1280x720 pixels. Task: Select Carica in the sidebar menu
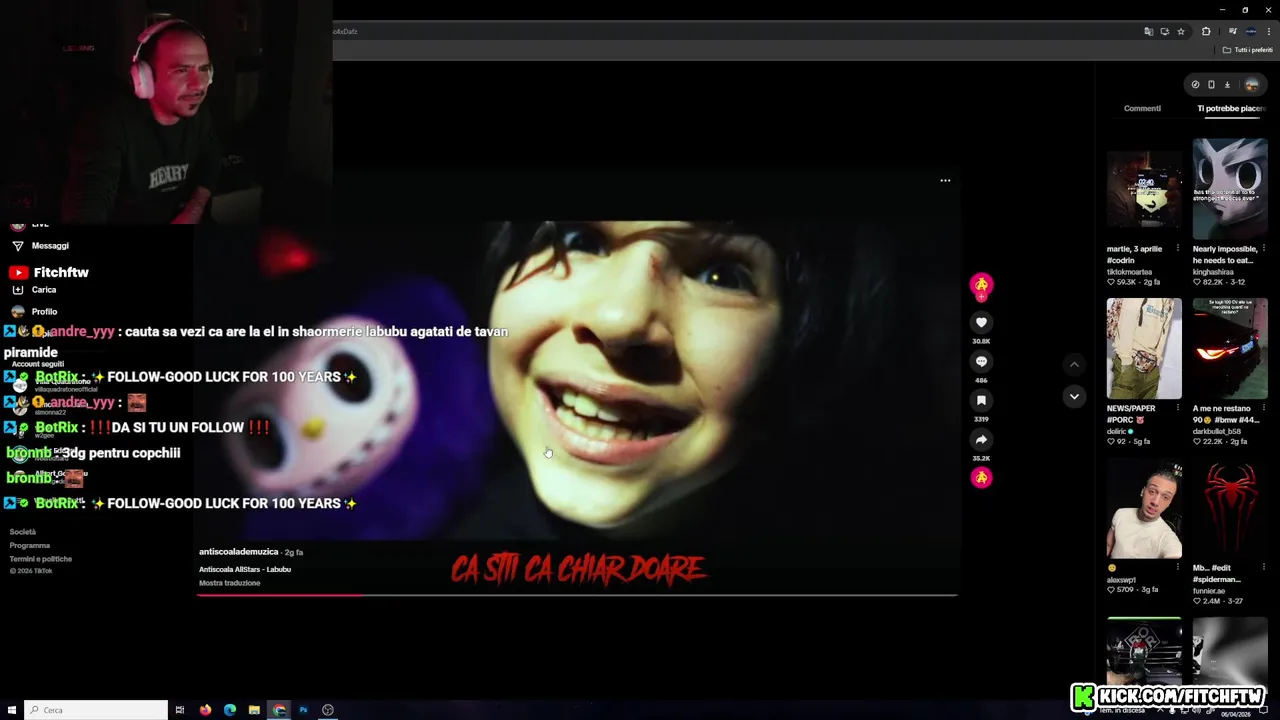pos(44,290)
